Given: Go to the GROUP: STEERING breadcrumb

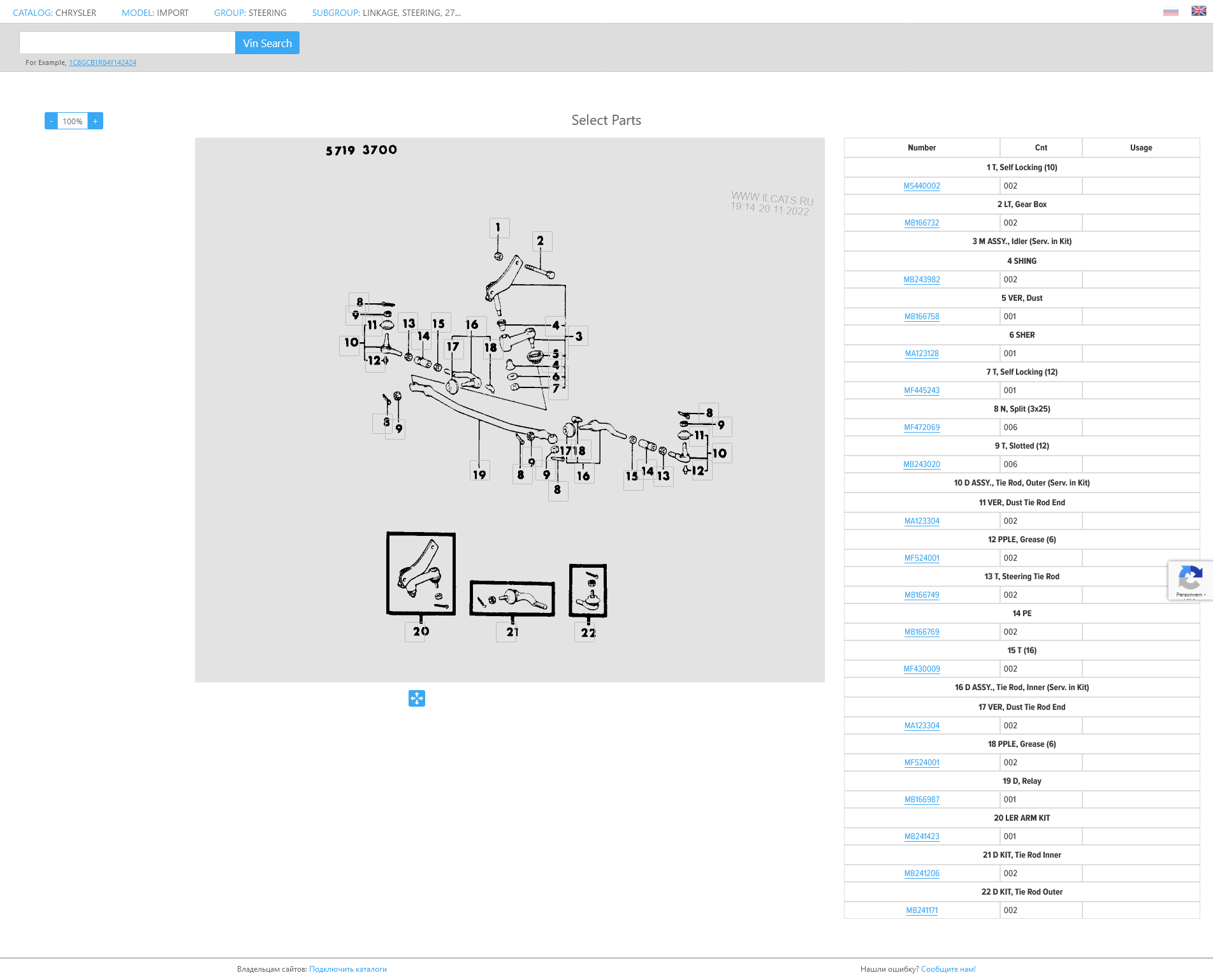Looking at the screenshot, I should click(250, 13).
